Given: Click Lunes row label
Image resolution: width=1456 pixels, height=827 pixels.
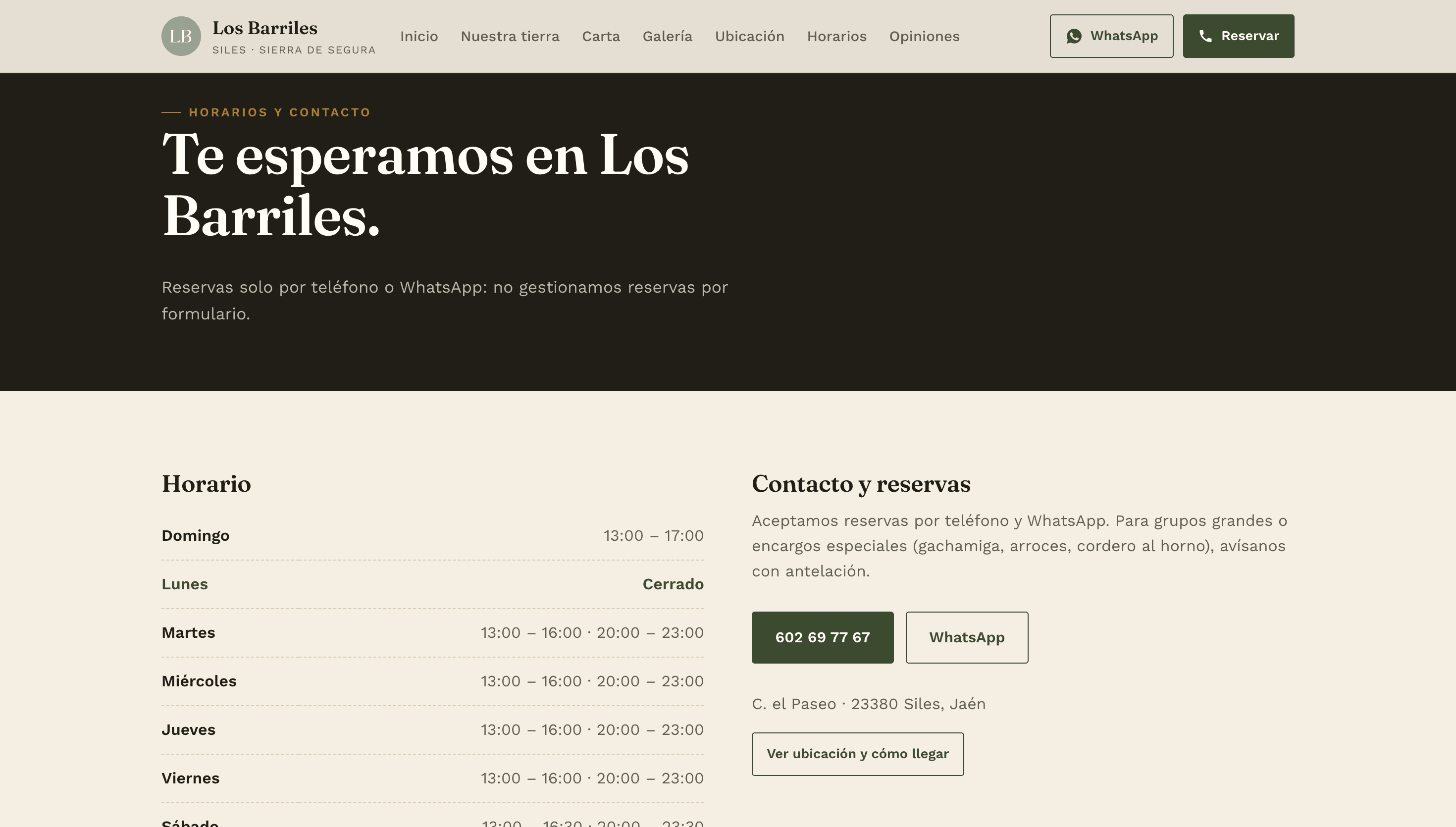Looking at the screenshot, I should coord(185,584).
